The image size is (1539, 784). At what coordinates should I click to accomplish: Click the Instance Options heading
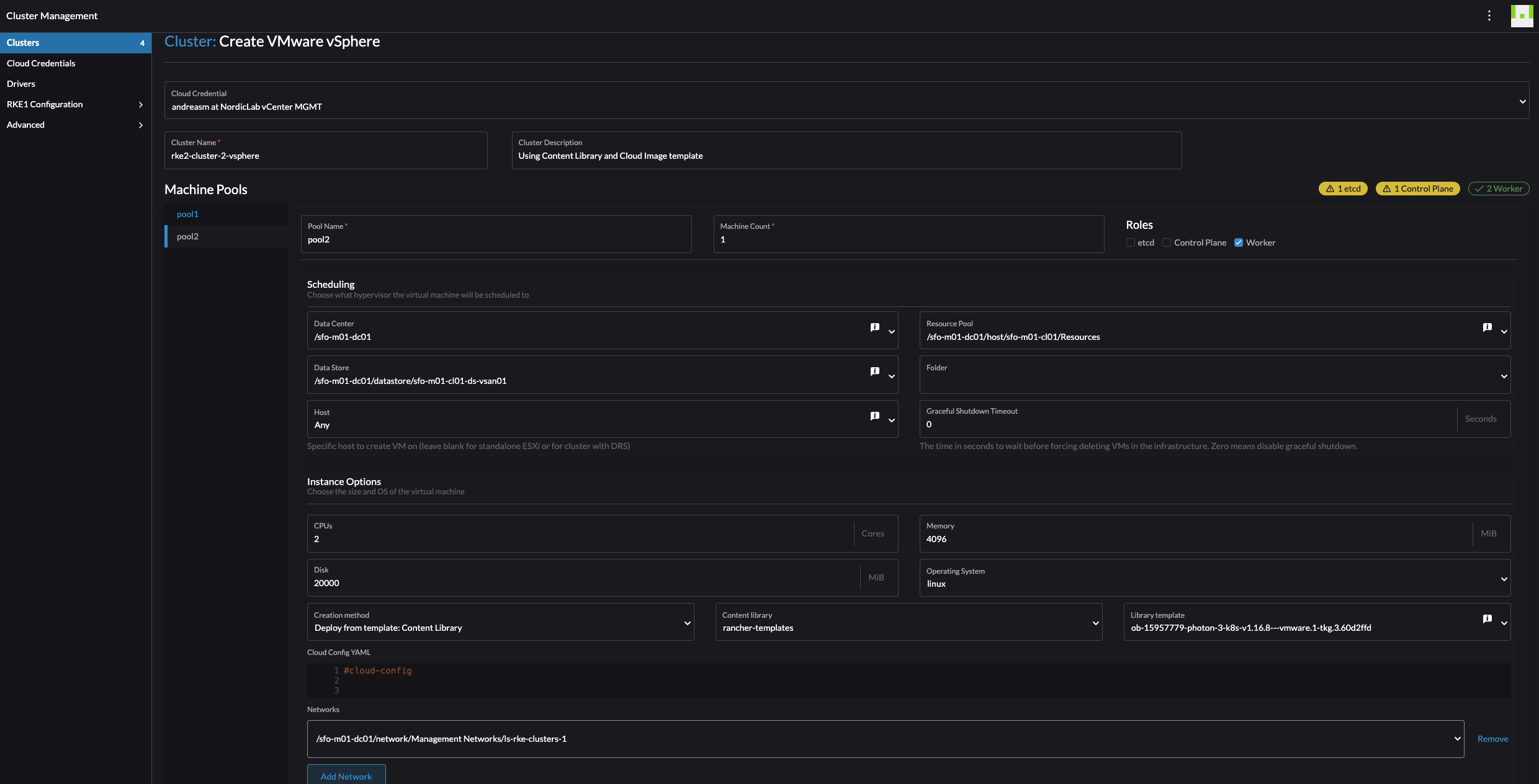coord(344,481)
